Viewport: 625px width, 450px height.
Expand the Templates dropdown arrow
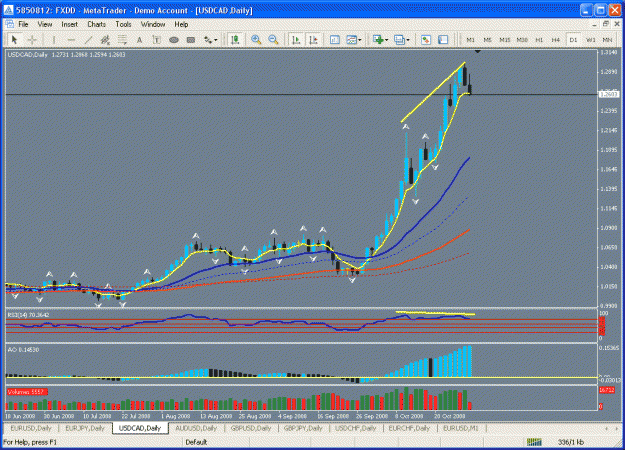tap(360, 40)
